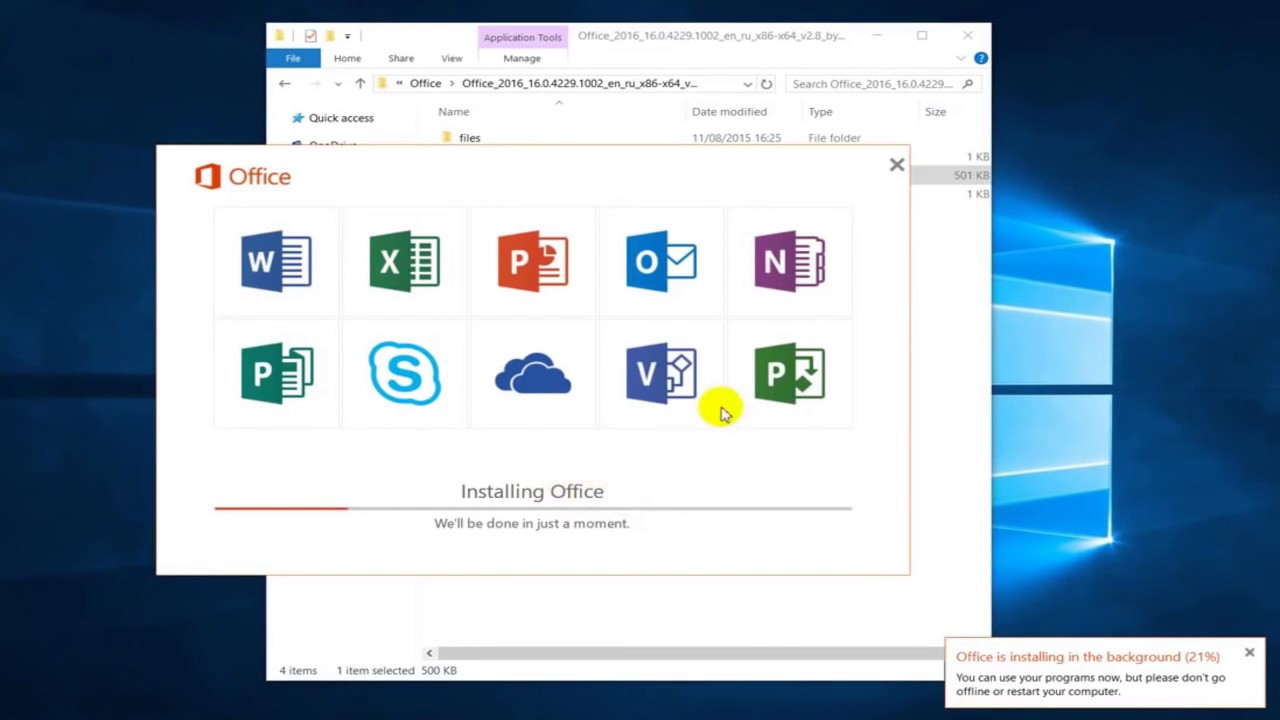Sort by the Size column header
Image resolution: width=1280 pixels, height=720 pixels.
(x=935, y=112)
